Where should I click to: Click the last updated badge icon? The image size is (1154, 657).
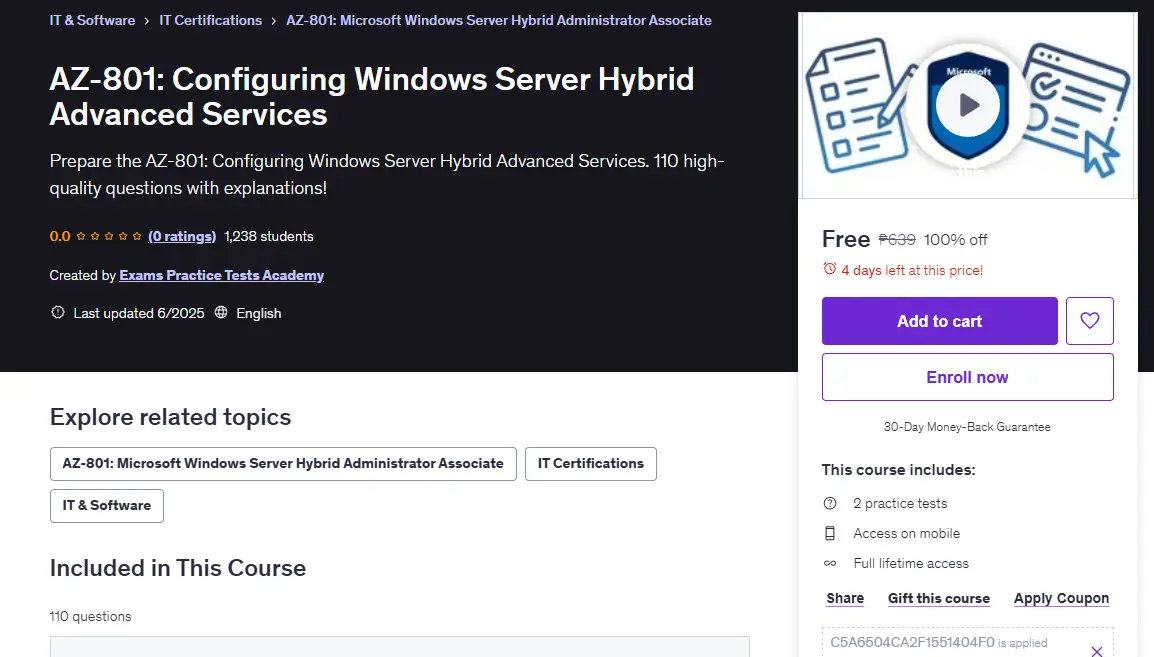coord(57,313)
